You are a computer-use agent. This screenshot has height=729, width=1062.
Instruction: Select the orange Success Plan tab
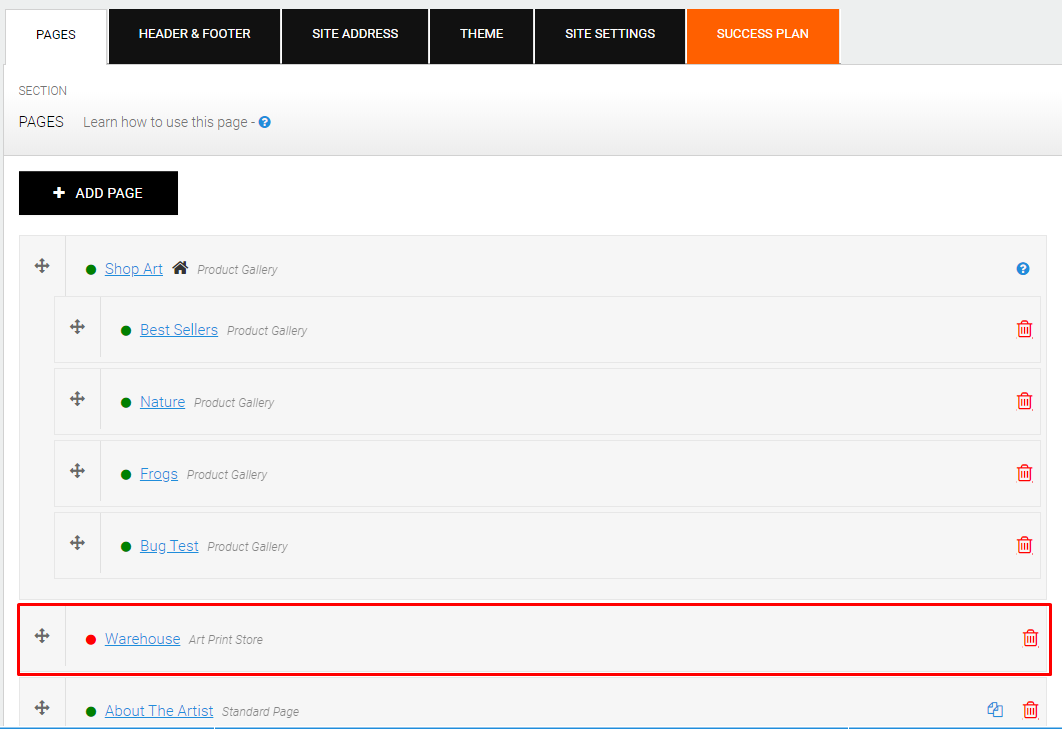(x=763, y=36)
